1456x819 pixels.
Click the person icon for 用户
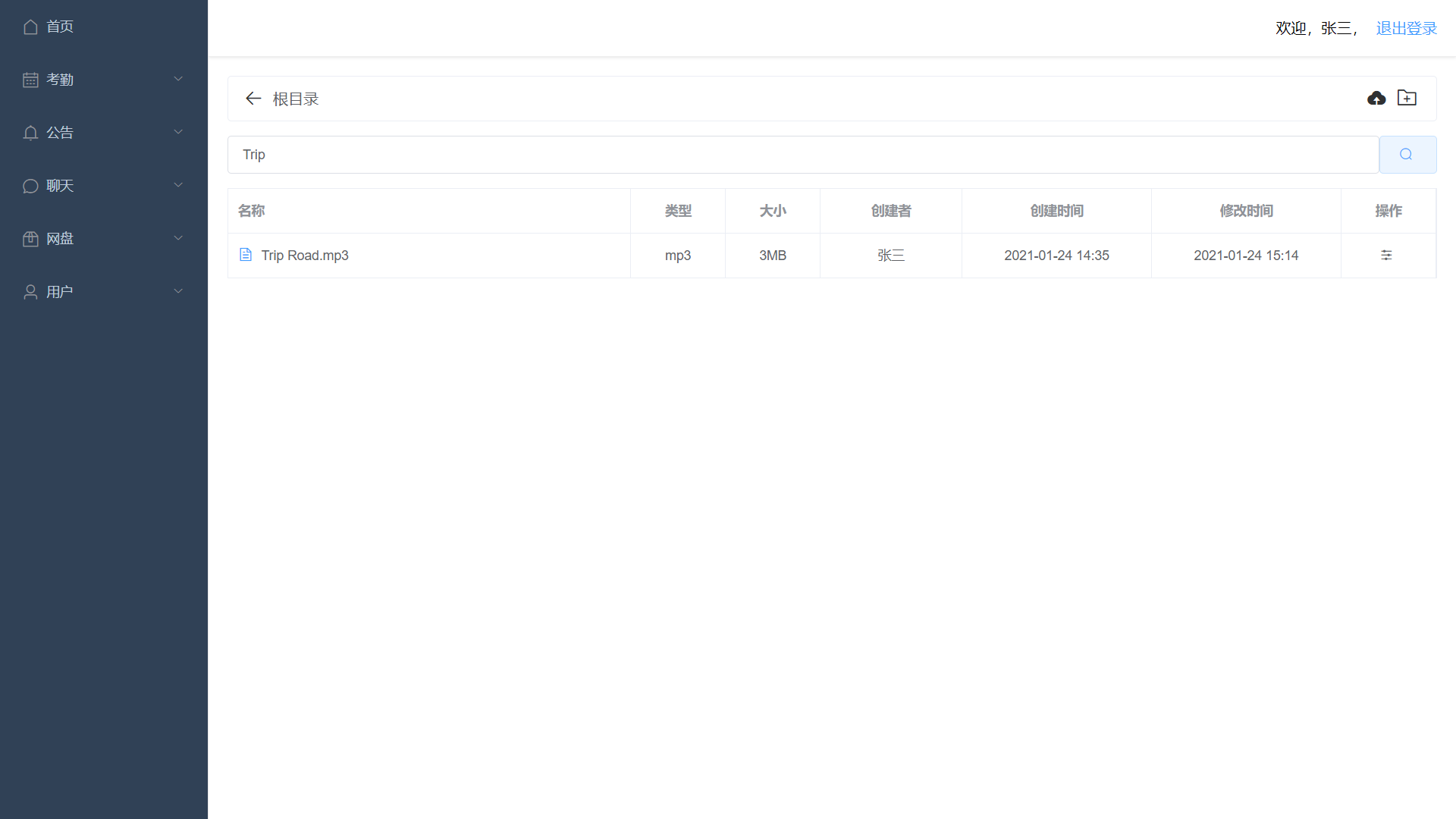click(30, 292)
